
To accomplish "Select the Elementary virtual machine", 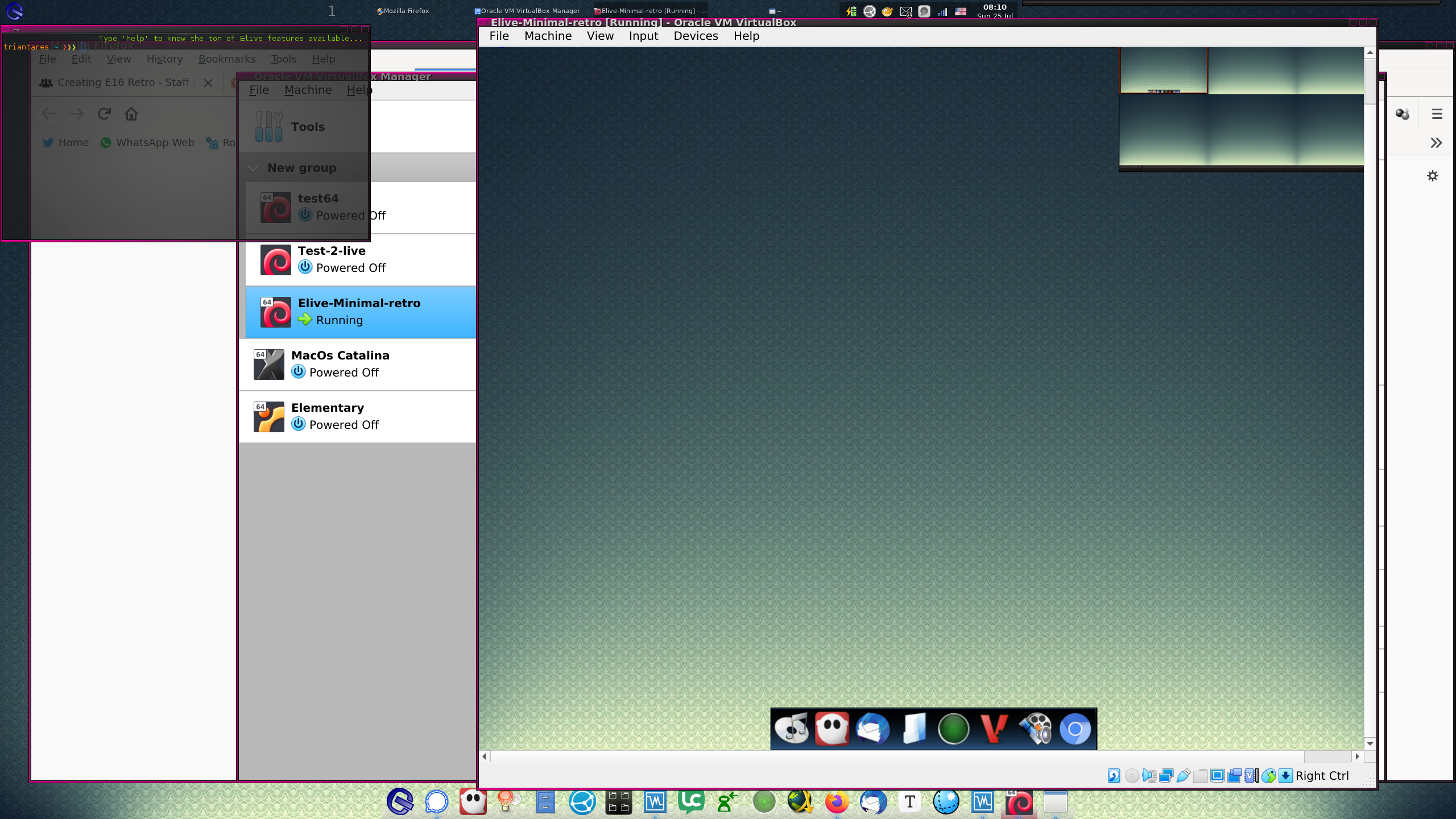I will tap(357, 417).
